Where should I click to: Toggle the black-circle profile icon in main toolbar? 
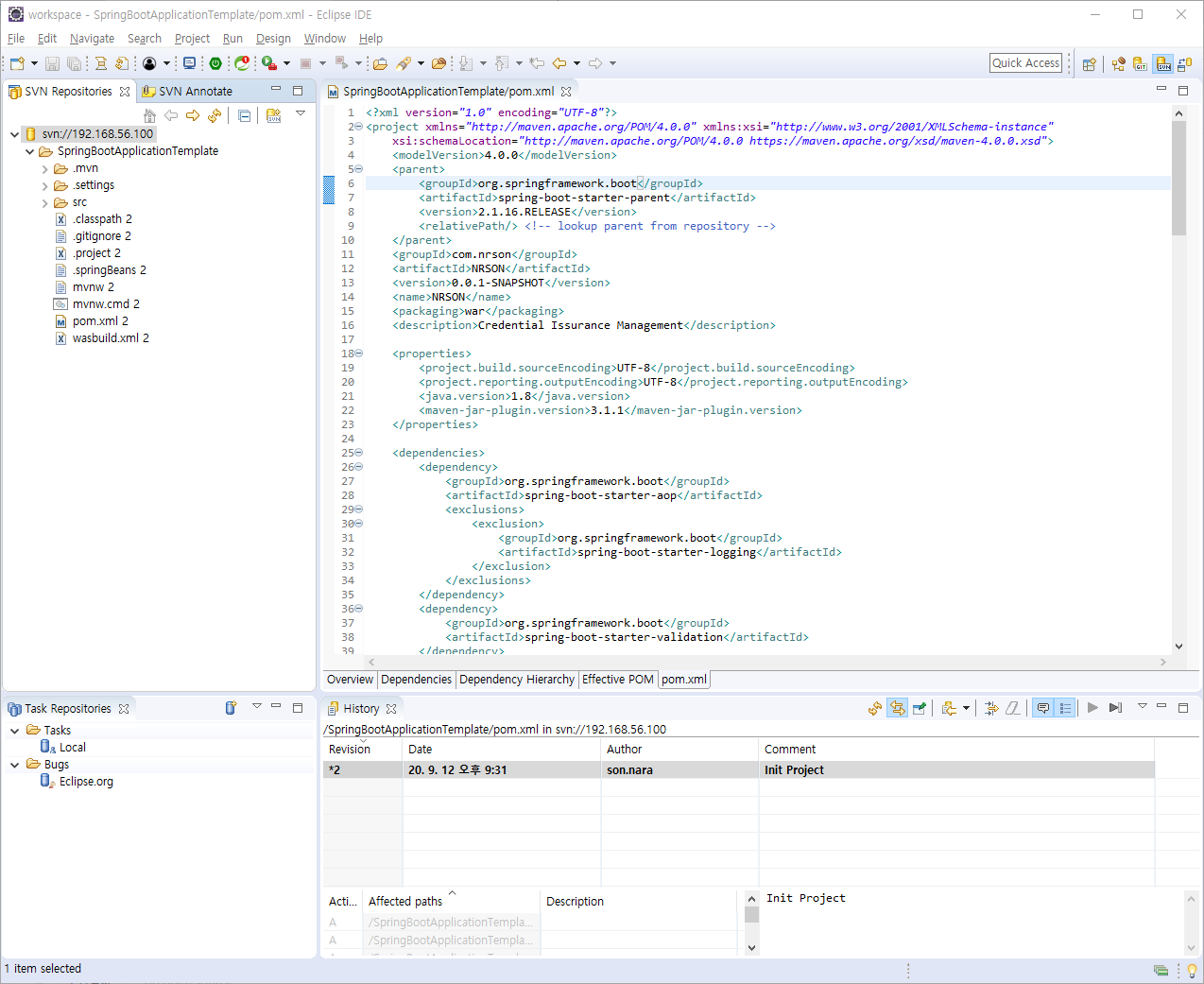coord(149,63)
